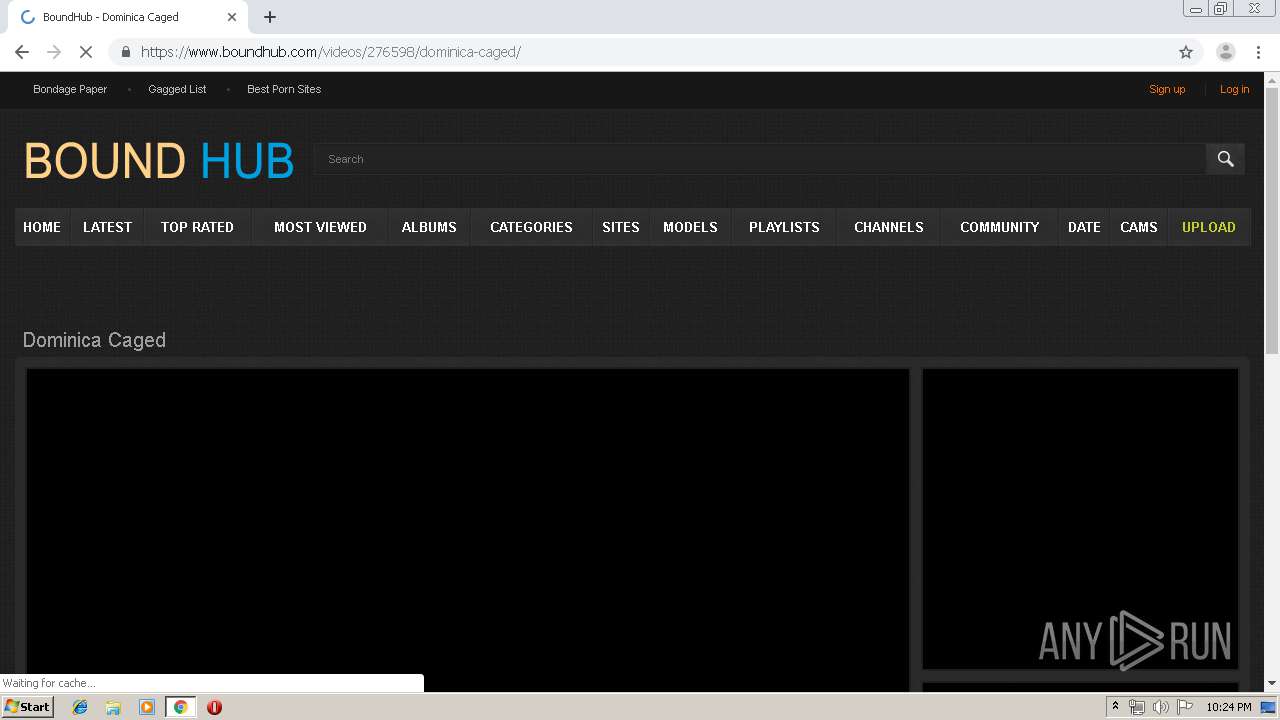Open the Windows Start button
This screenshot has width=1280, height=720.
tap(28, 707)
